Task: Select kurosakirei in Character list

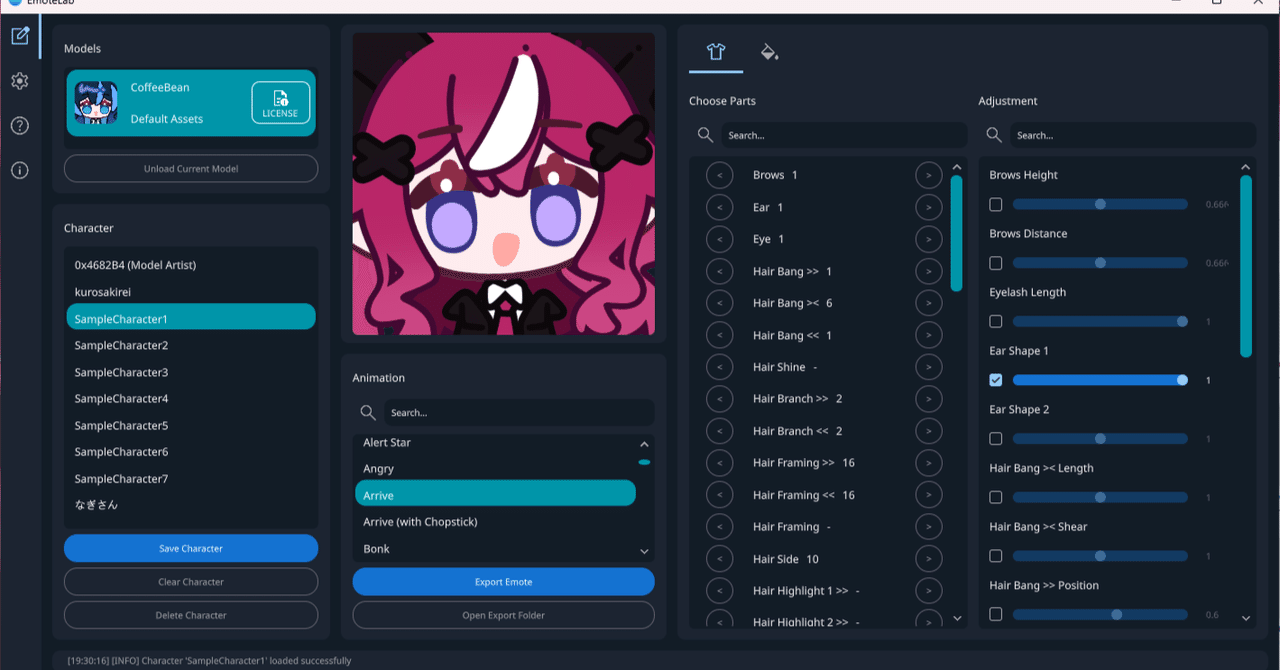Action: click(x=191, y=292)
